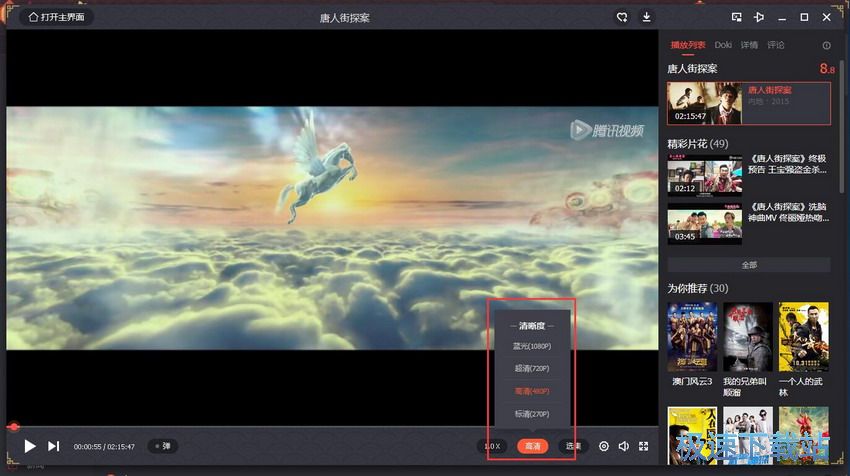The height and width of the screenshot is (476, 850).
Task: Open the main interface via 打开主界面
Action: (56, 17)
